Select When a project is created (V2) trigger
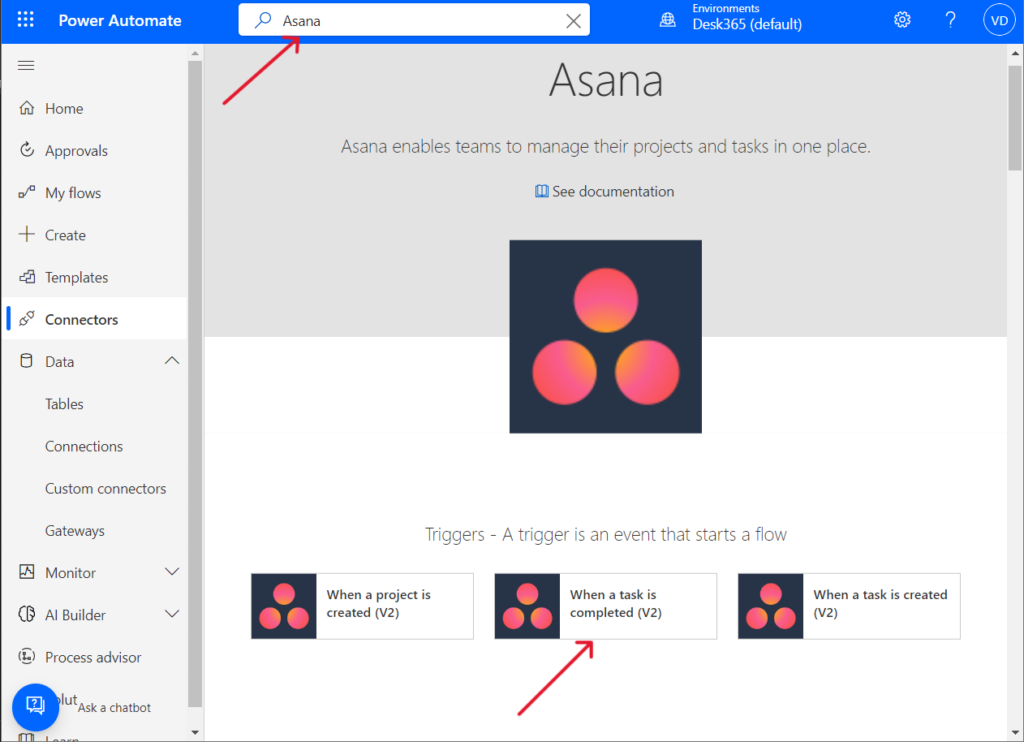Viewport: 1024px width, 742px height. click(362, 606)
